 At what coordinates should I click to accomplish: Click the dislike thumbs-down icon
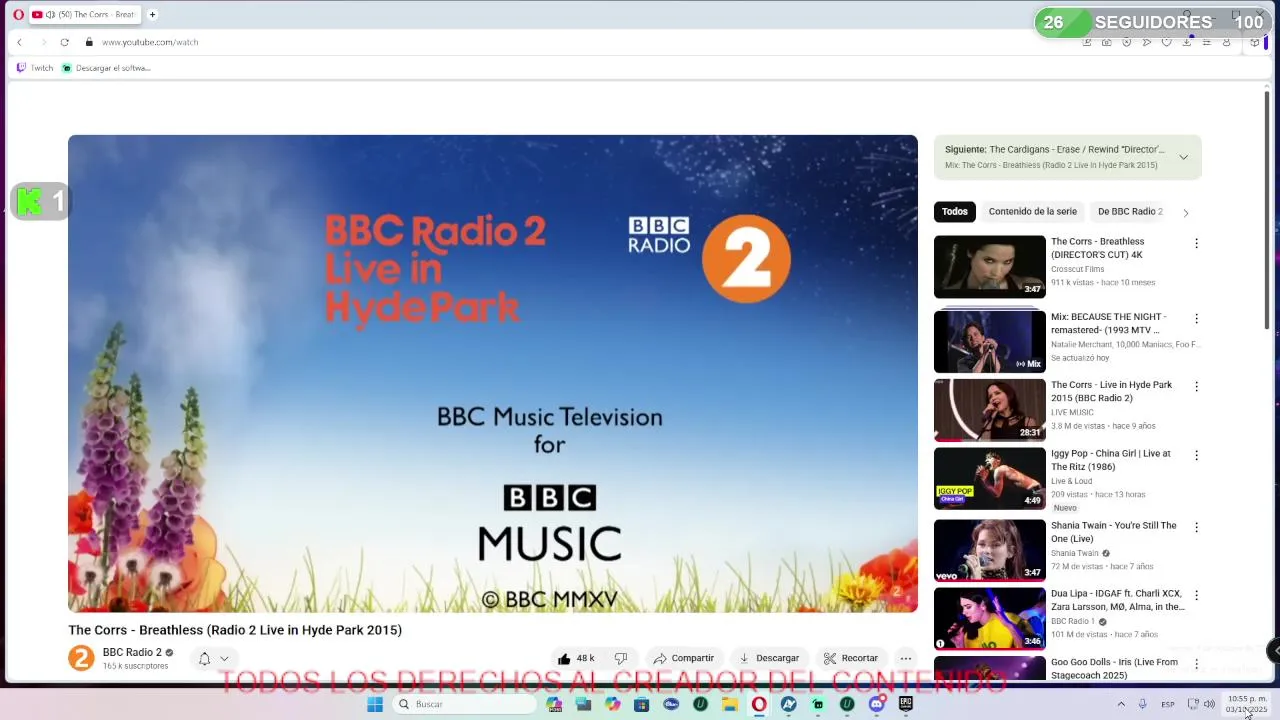click(x=620, y=658)
